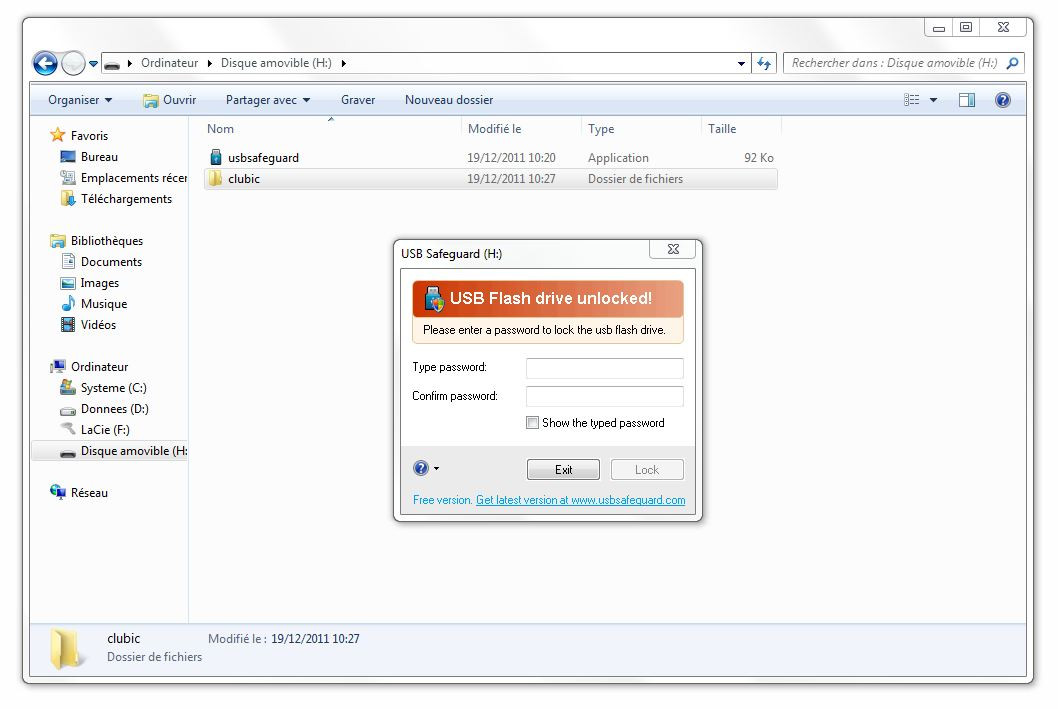The height and width of the screenshot is (709, 1058).
Task: Open the Organiser dropdown menu
Action: coord(80,100)
